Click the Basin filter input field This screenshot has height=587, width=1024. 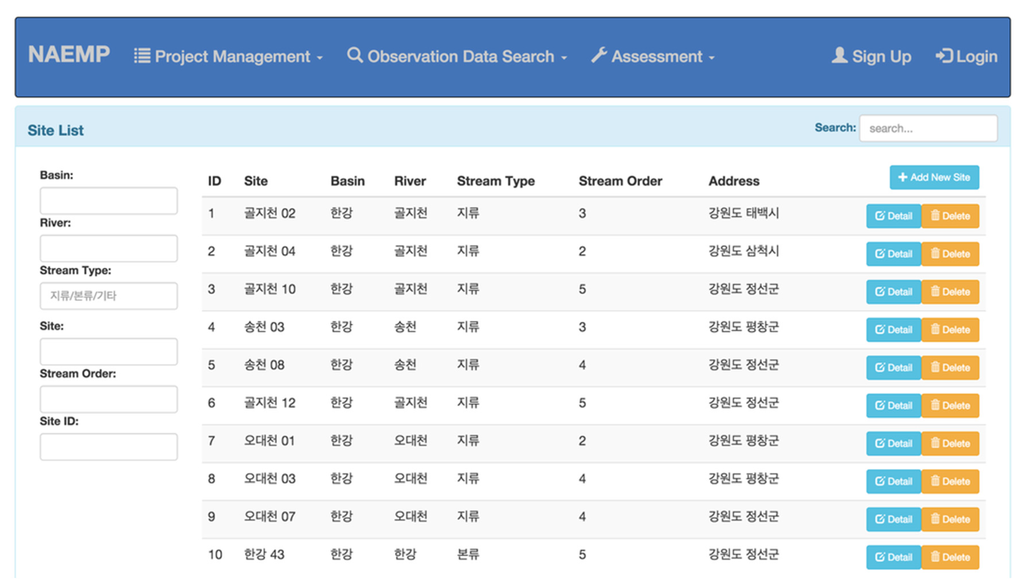109,201
